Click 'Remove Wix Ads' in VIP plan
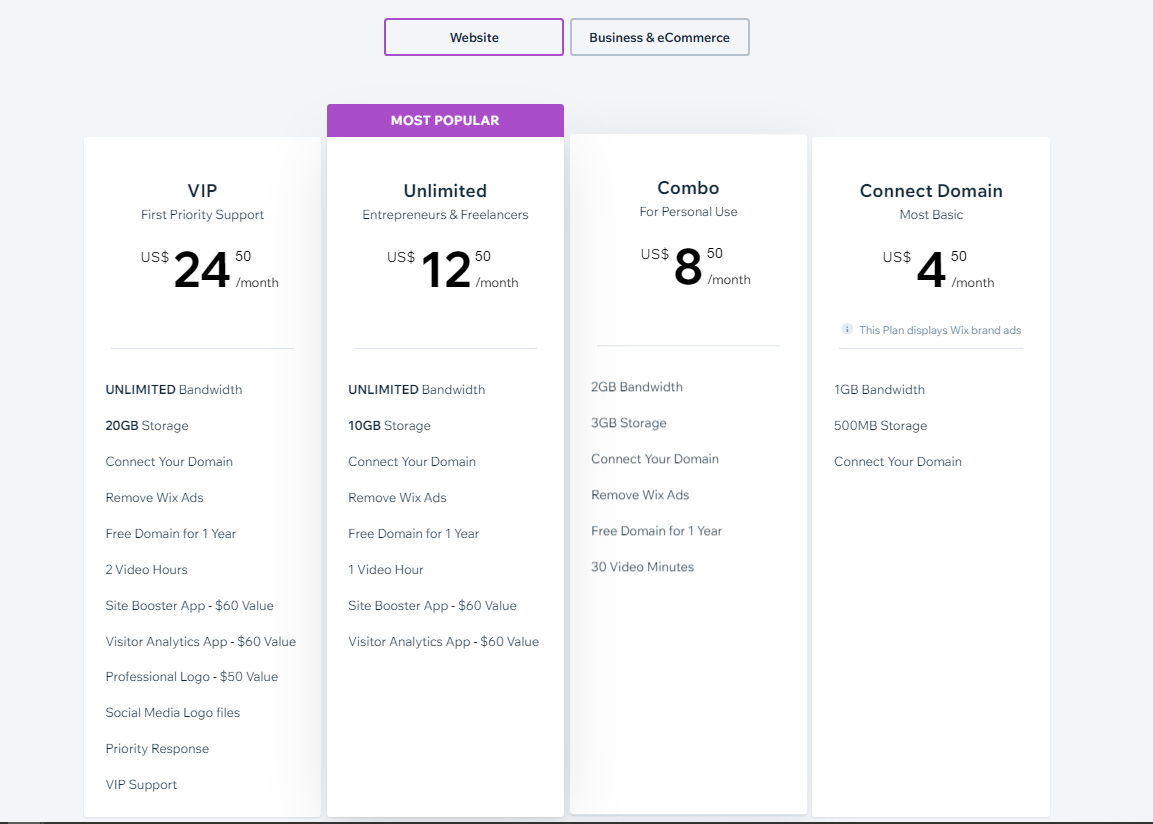 (154, 498)
